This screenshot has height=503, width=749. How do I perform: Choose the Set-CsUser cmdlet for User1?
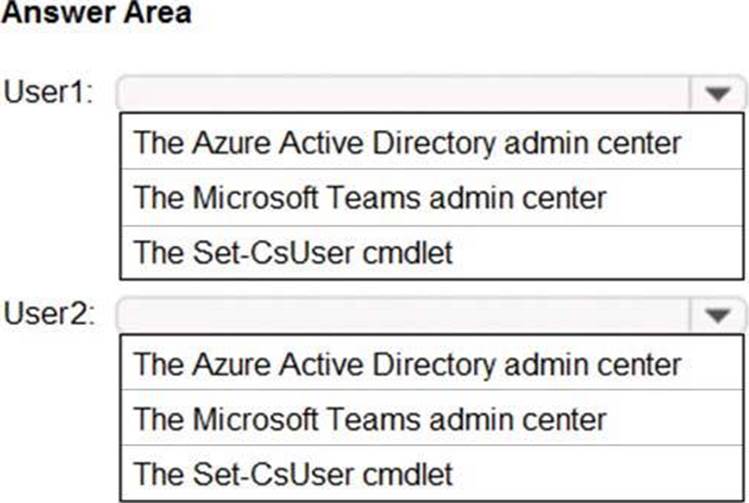click(x=293, y=252)
